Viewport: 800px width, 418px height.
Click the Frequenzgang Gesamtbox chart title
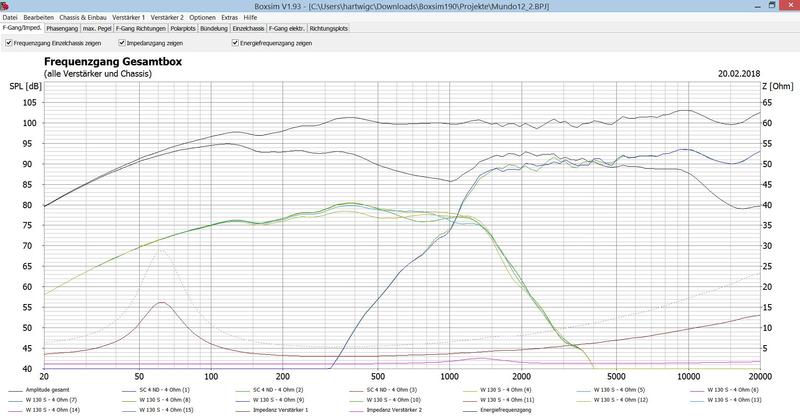tap(113, 62)
